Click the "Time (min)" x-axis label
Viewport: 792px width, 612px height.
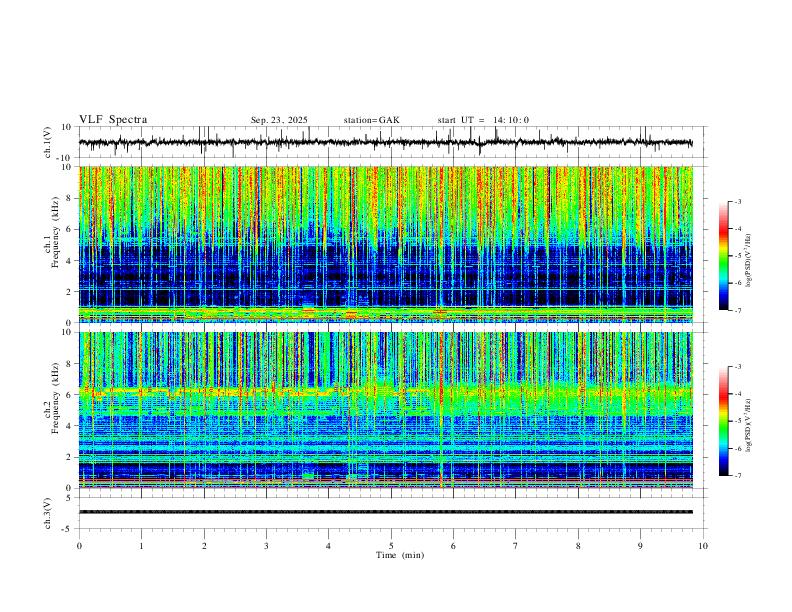pyautogui.click(x=400, y=555)
